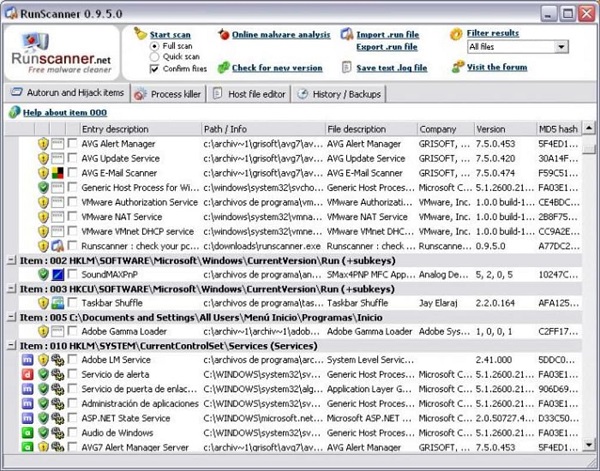Click the yellow shield icon for AVG Alert Manager

(x=43, y=144)
